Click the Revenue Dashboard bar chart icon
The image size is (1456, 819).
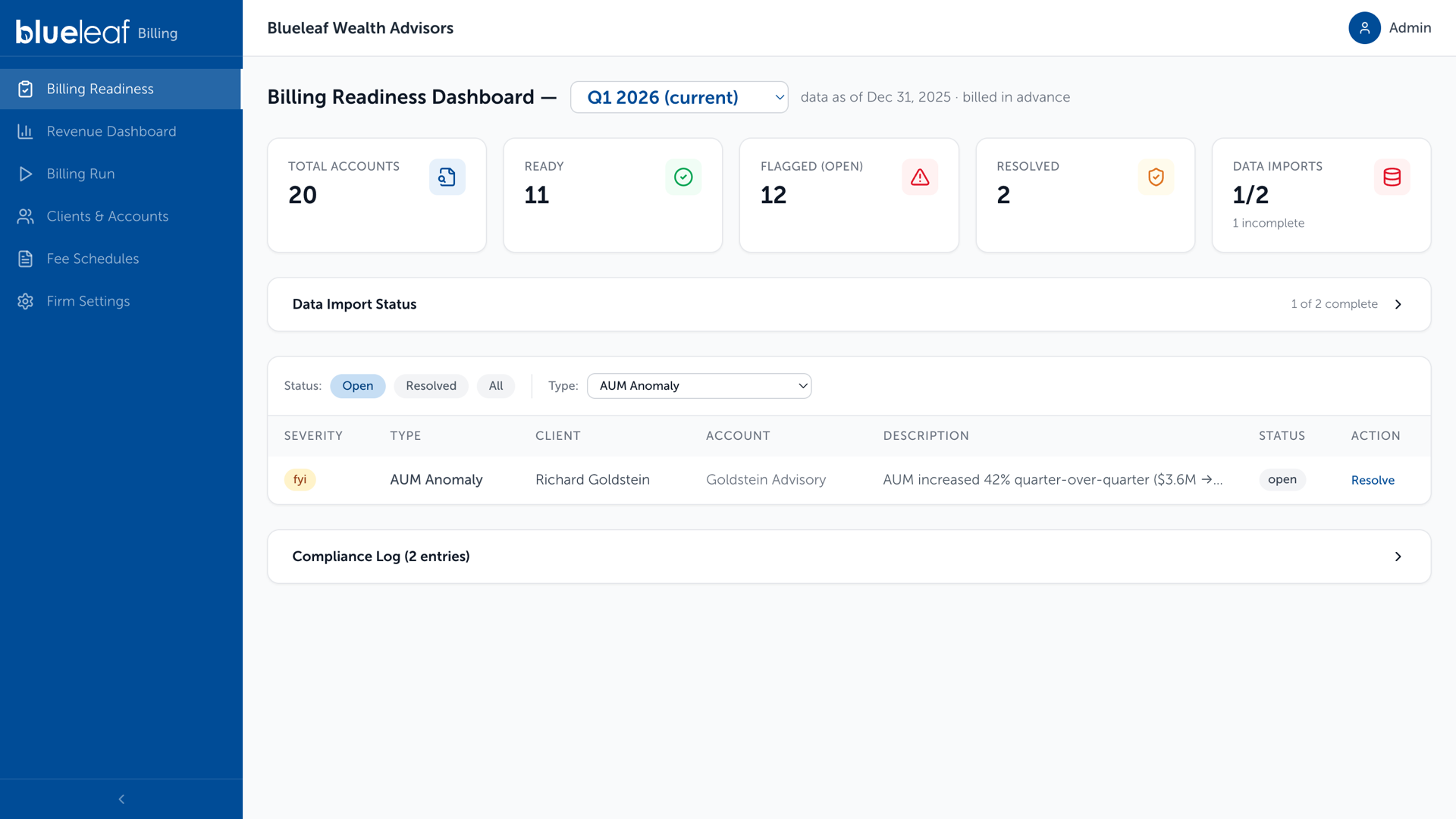[x=25, y=131]
